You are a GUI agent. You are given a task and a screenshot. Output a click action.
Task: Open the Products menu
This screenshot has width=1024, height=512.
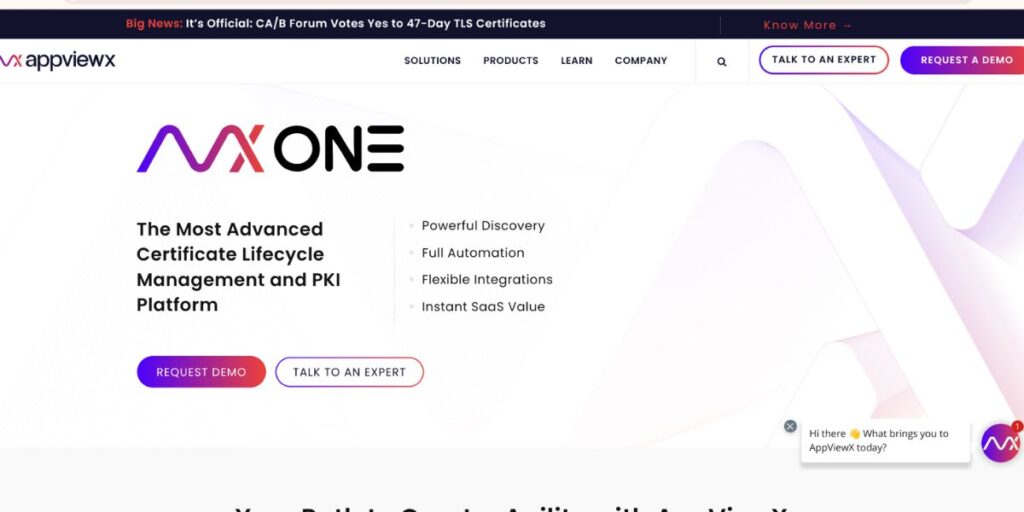click(510, 61)
